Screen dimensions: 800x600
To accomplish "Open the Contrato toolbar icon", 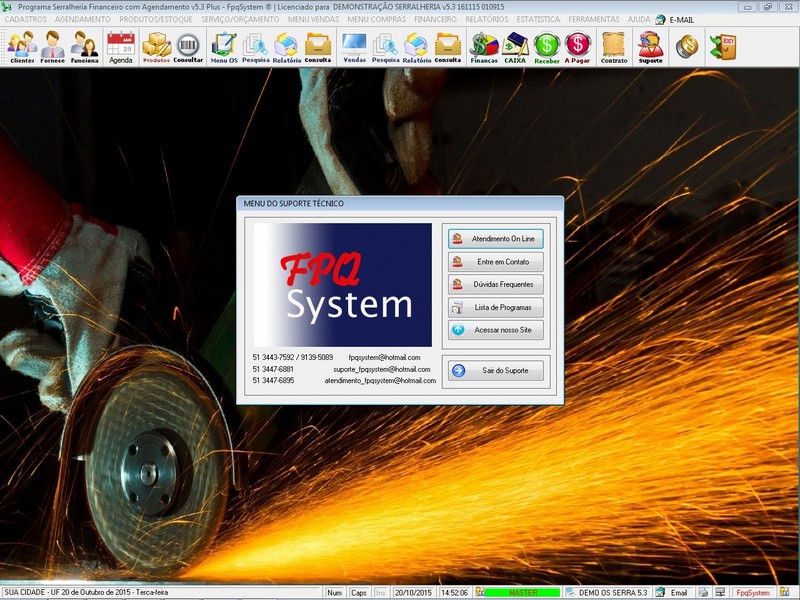I will click(x=614, y=46).
